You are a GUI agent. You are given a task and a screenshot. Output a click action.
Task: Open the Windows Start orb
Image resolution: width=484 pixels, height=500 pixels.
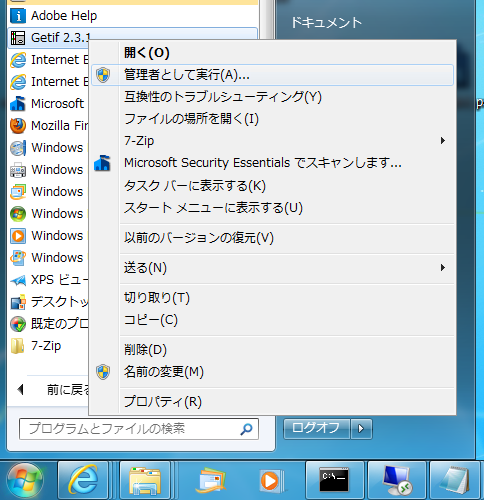[x=25, y=481]
